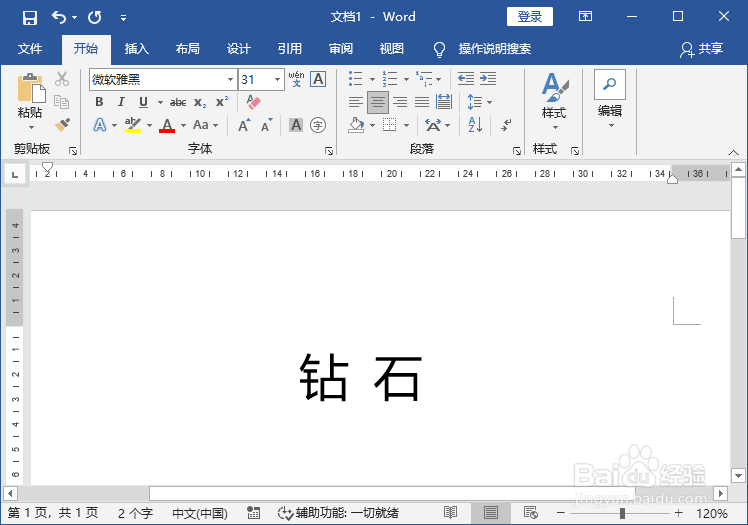Expand bullet list style dropdown
Viewport: 748px width, 525px height.
coord(372,79)
